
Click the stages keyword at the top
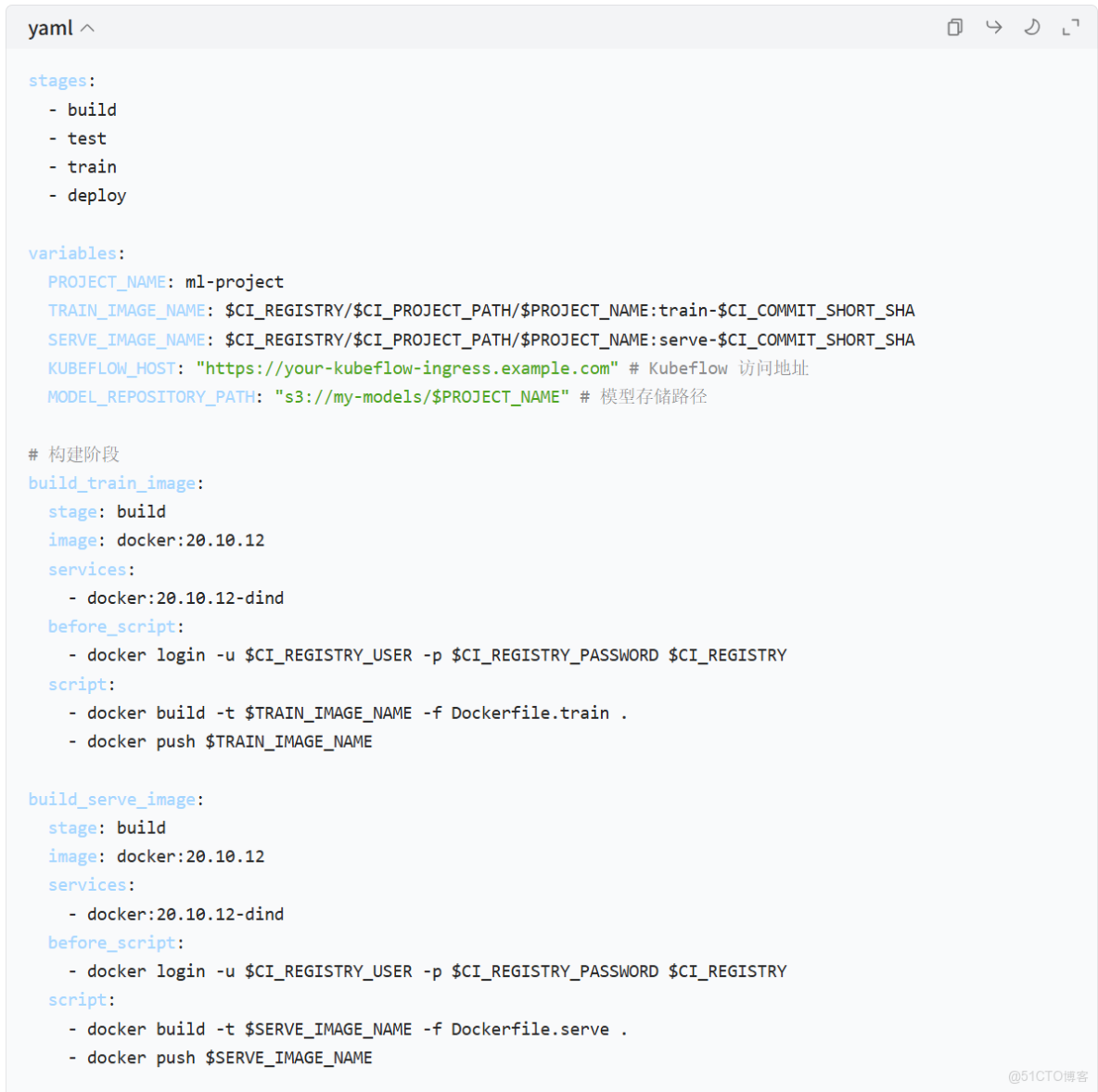click(x=57, y=81)
